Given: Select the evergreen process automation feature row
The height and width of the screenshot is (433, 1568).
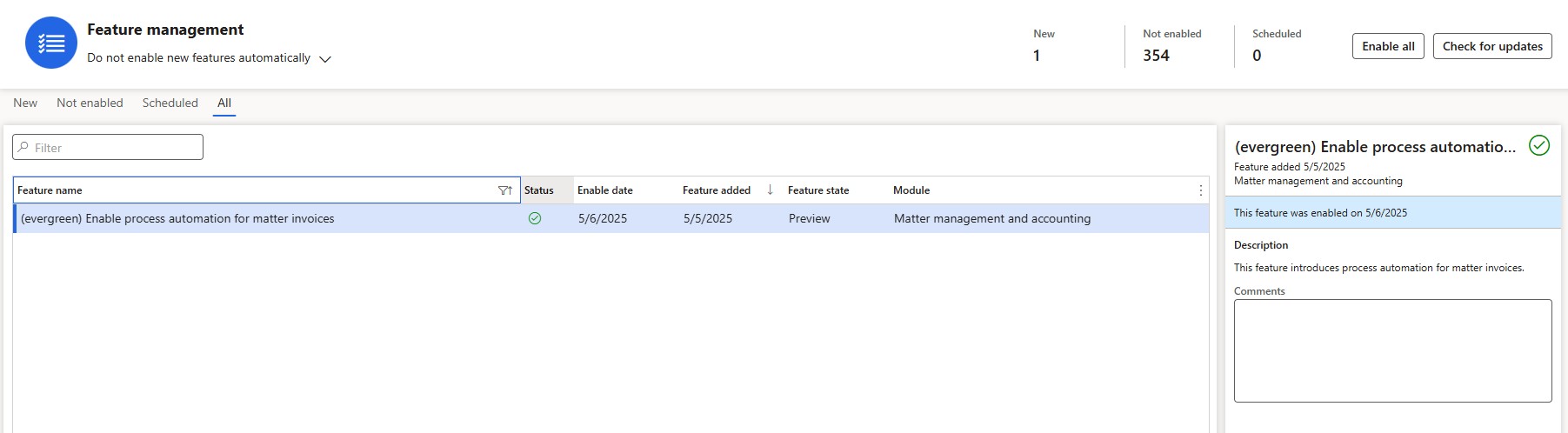Looking at the screenshot, I should point(611,218).
